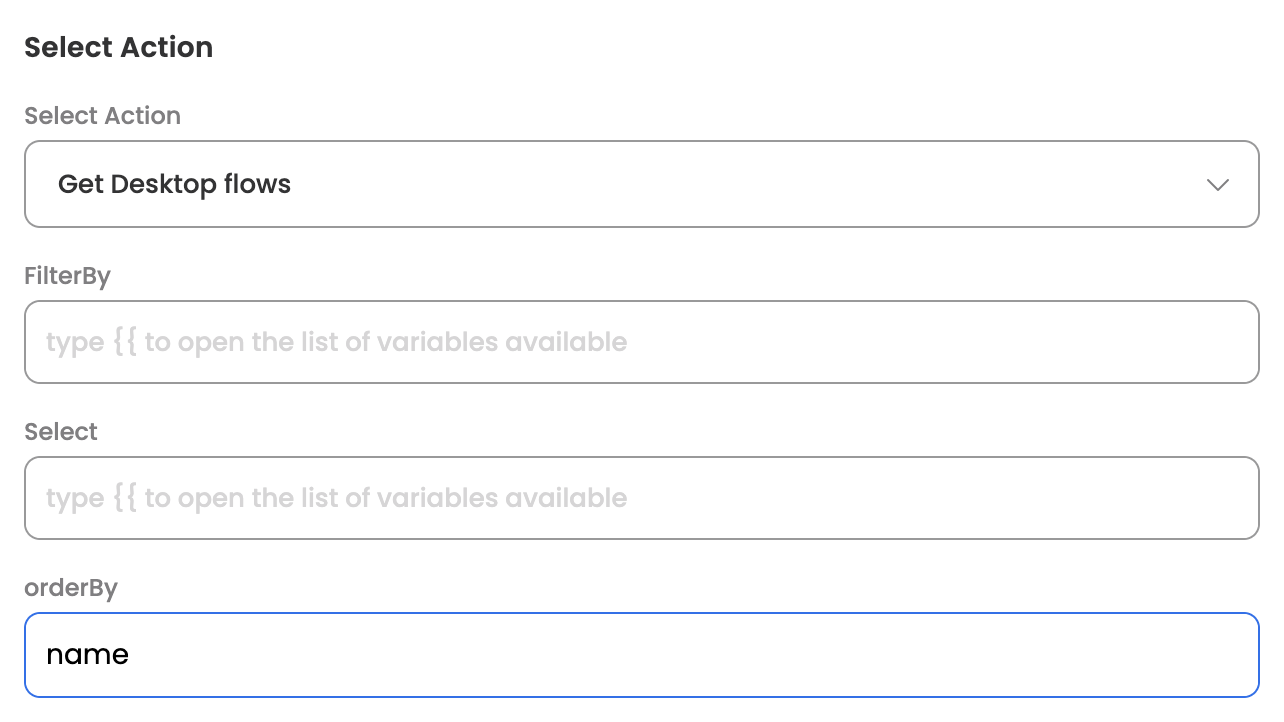Click the "Select" label above second variables field

click(61, 432)
